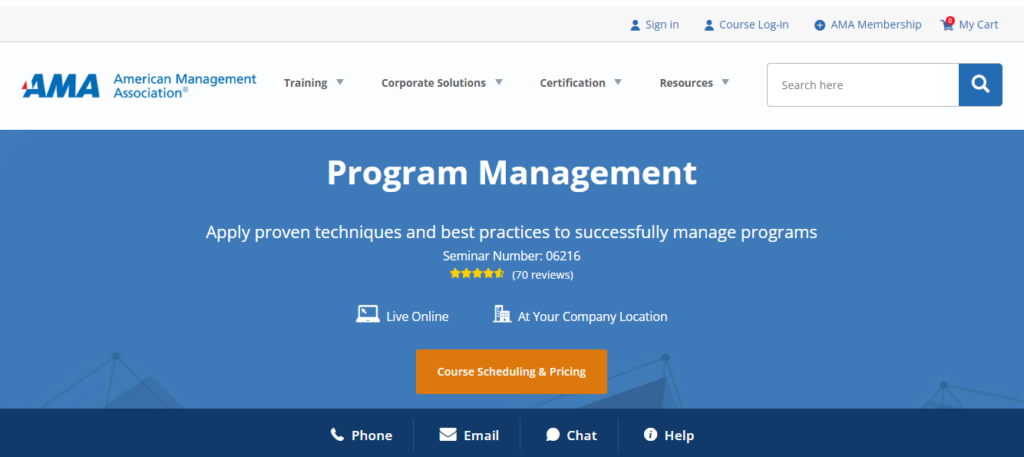Click the American Management Association text
This screenshot has width=1024, height=457.
click(185, 86)
